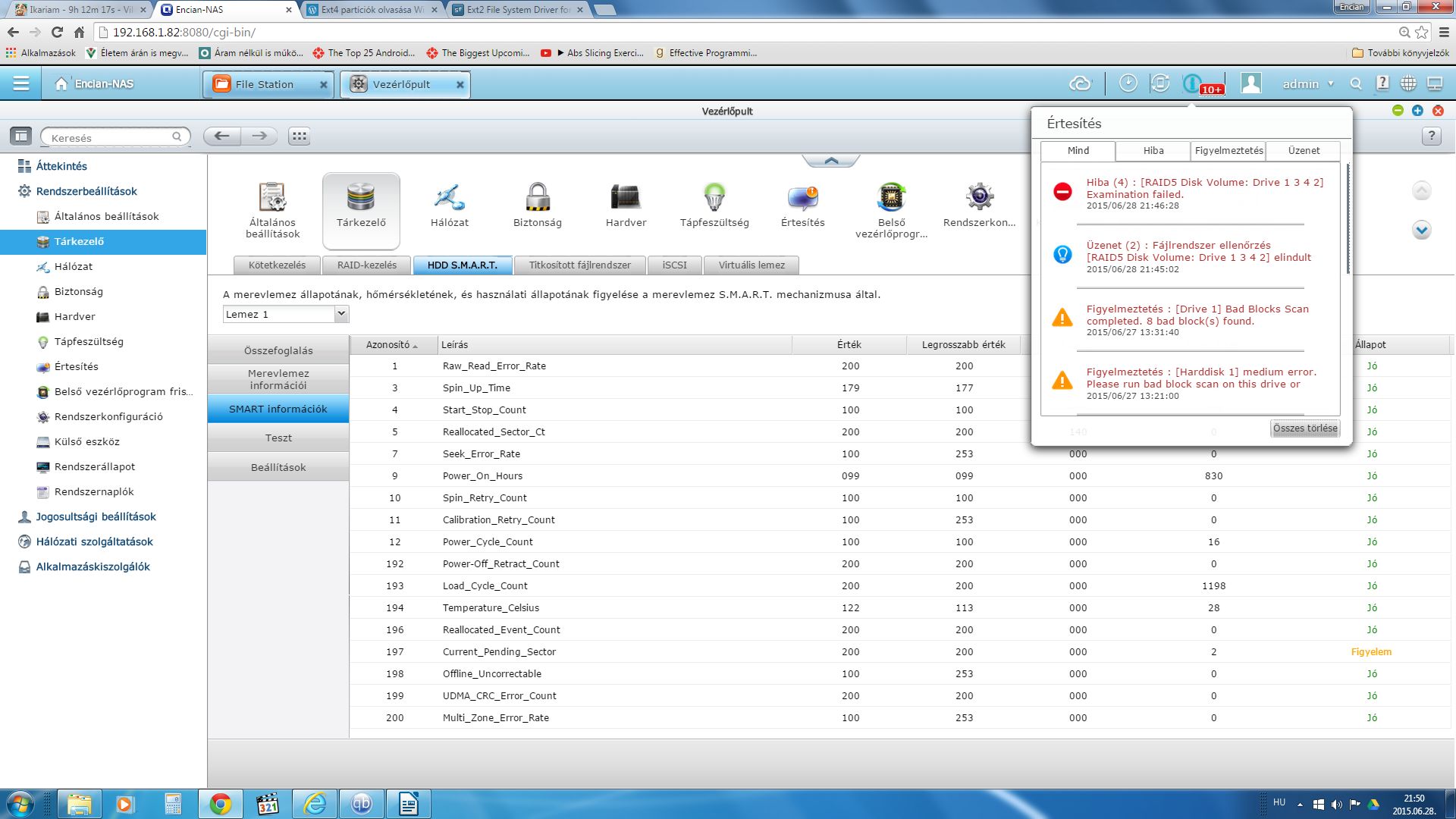Open the Hálózat network settings icon
Image resolution: width=1456 pixels, height=819 pixels.
pyautogui.click(x=449, y=199)
